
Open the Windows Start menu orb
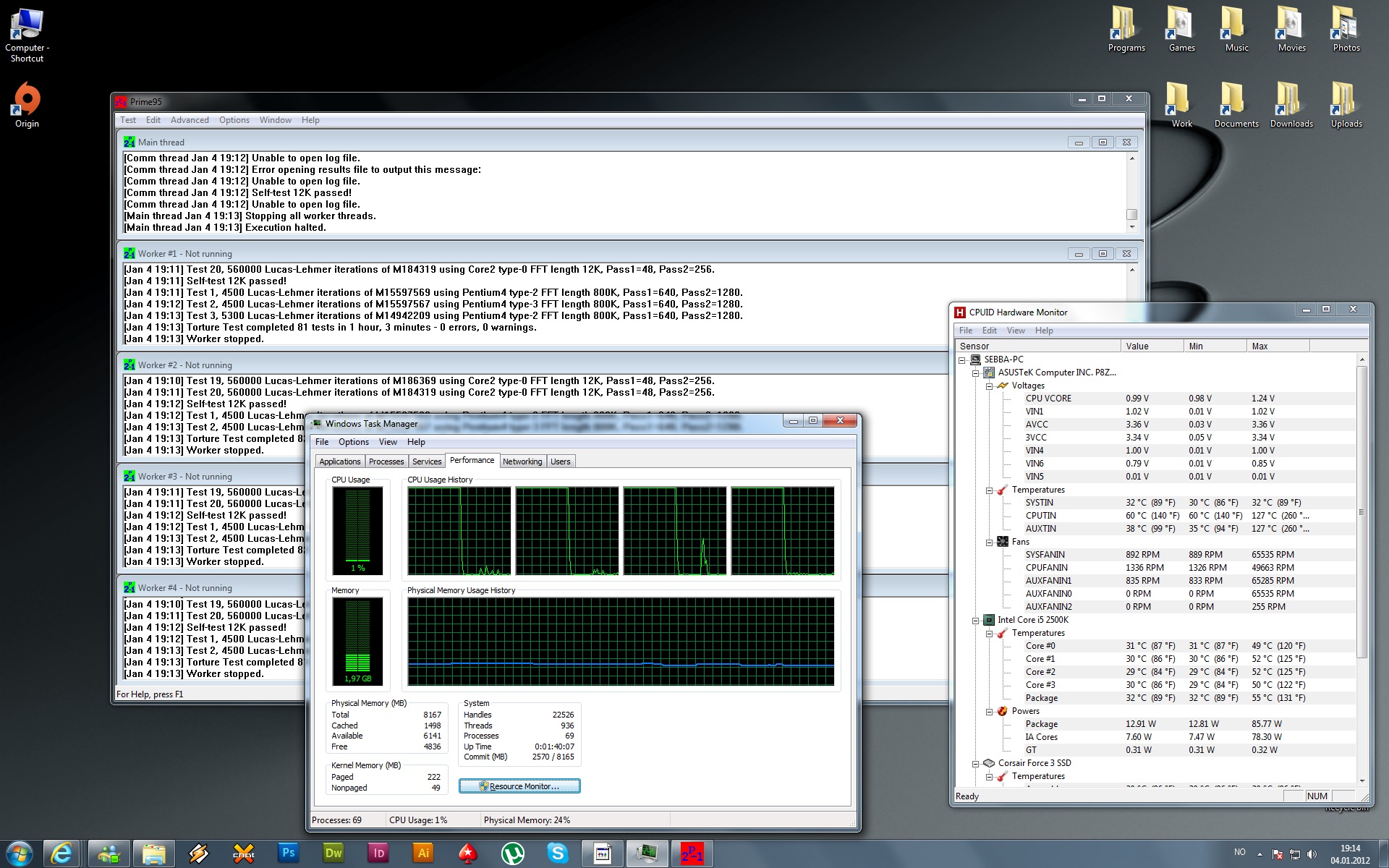click(x=20, y=853)
